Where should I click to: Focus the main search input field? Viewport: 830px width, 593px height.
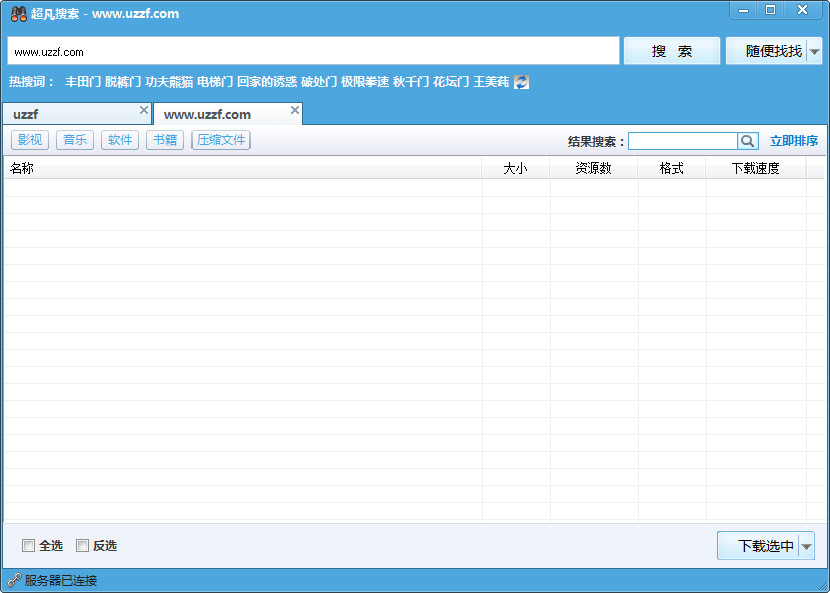pos(313,51)
